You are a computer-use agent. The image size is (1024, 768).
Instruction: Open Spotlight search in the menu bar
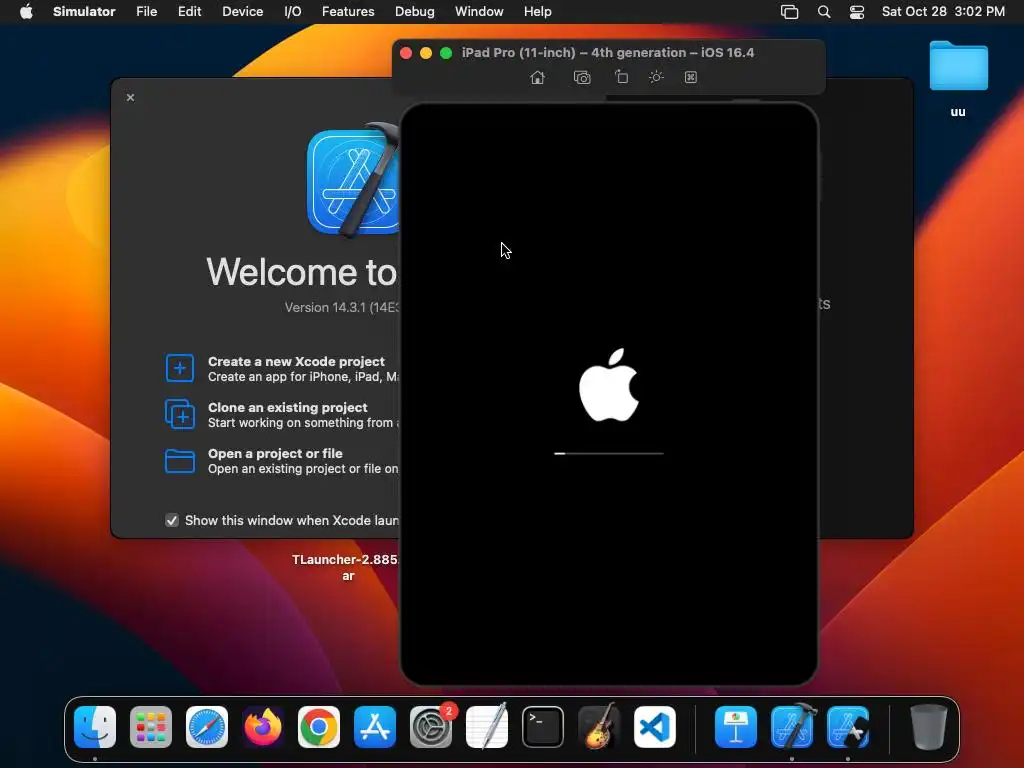click(x=824, y=12)
